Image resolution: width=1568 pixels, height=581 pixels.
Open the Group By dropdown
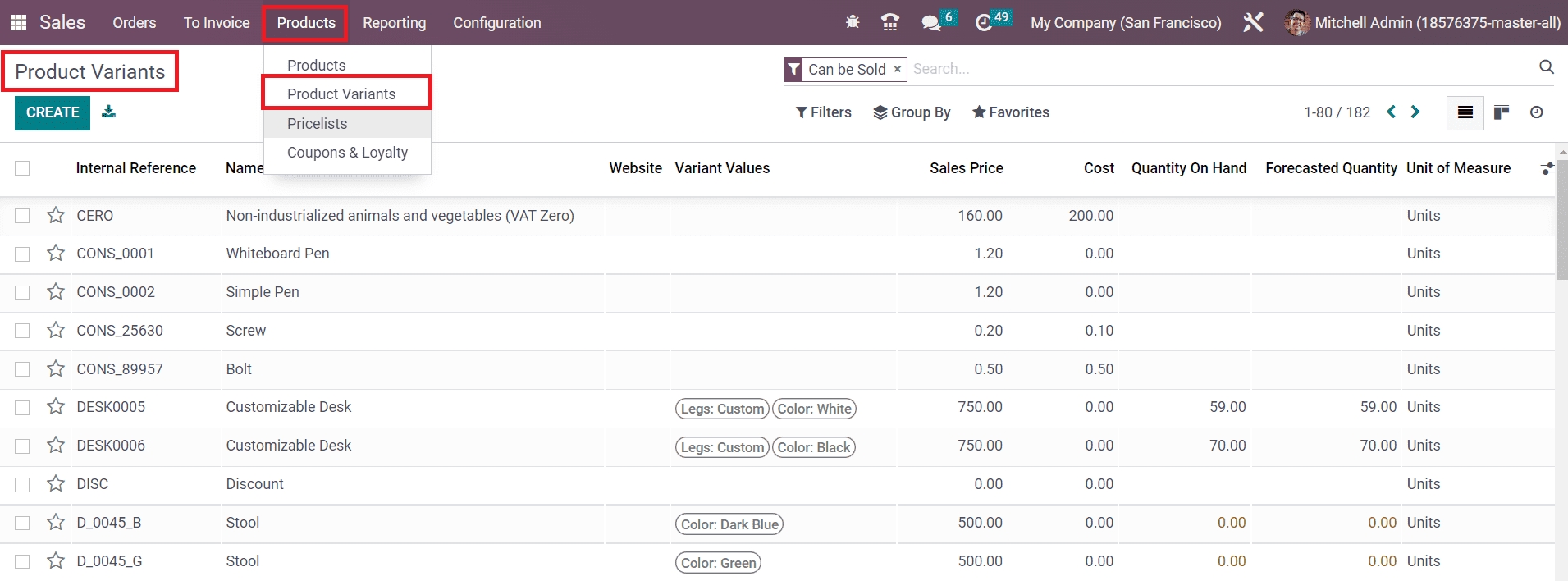[912, 112]
